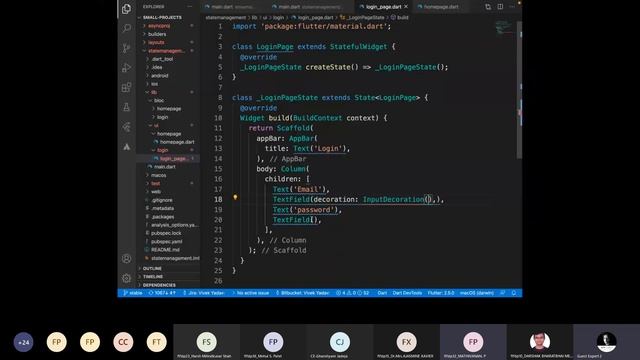Collapse the SMALL-PROJECTS root folder
The image size is (640, 360).
(162, 18)
